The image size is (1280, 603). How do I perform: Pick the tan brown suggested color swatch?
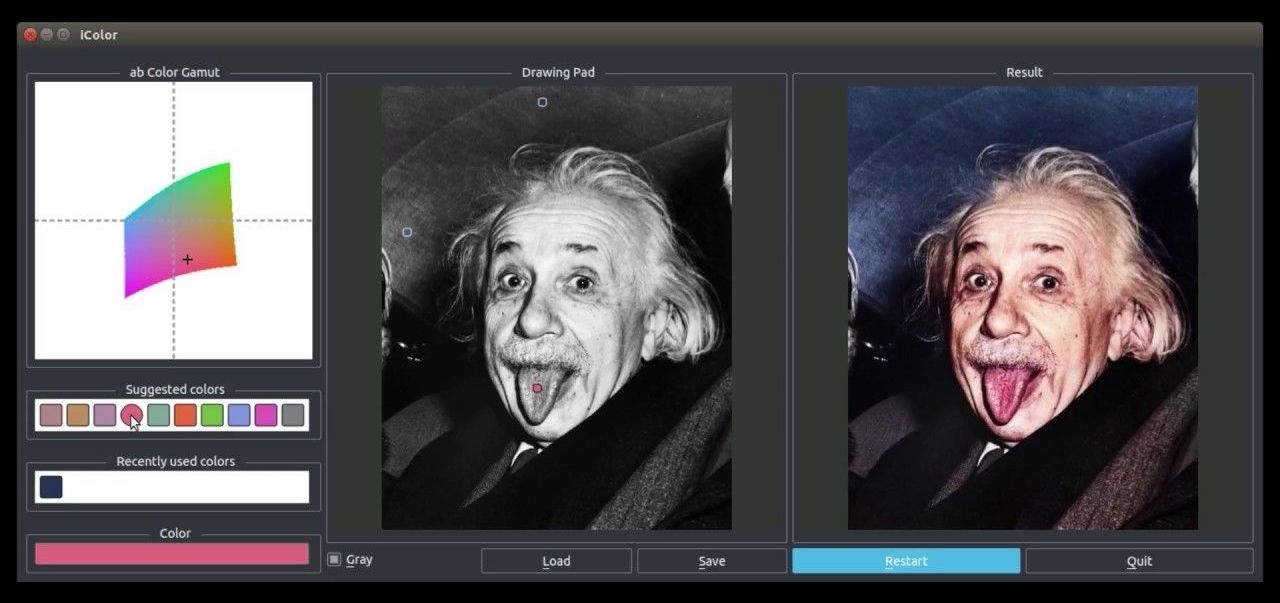click(78, 415)
